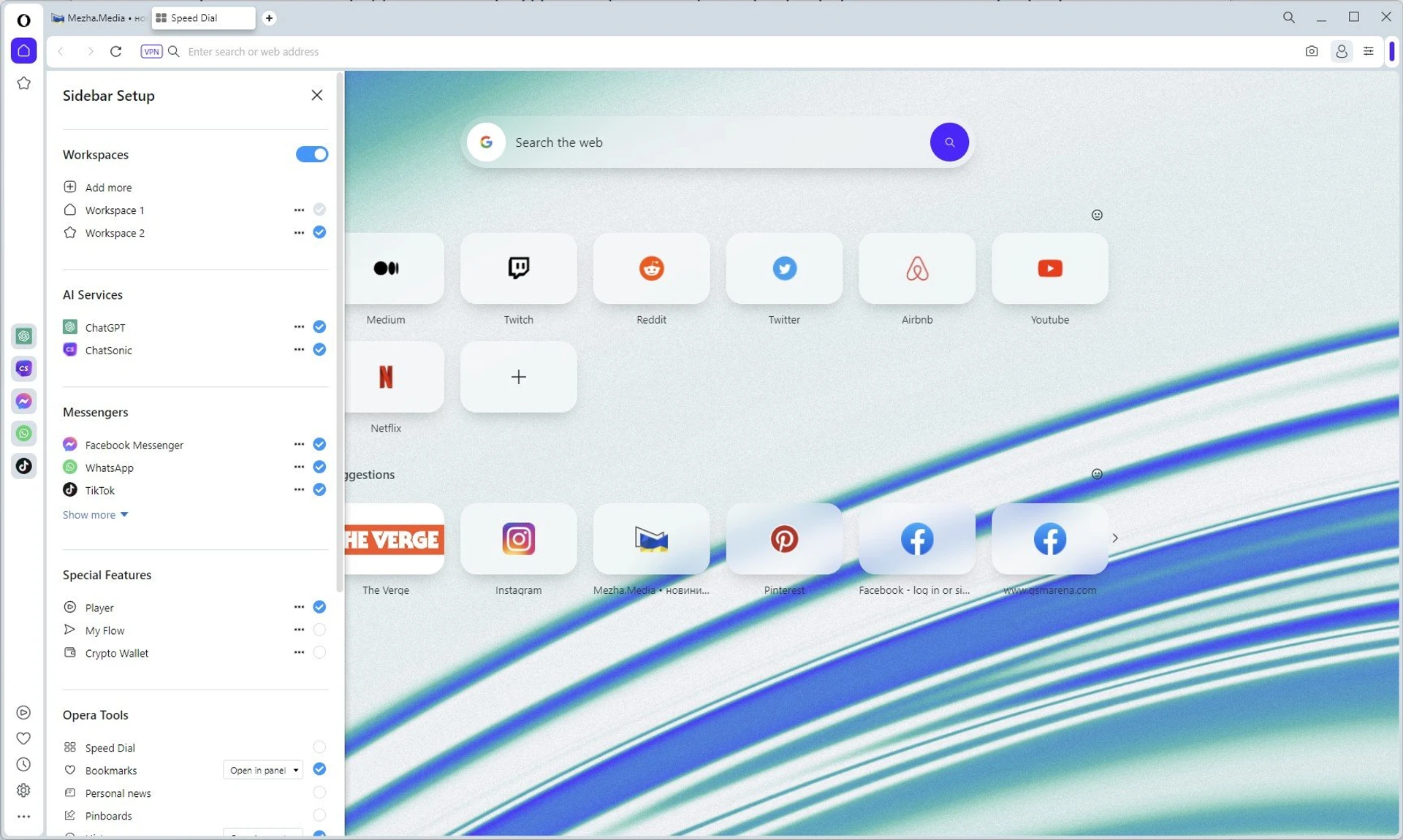Screen dimensions: 1403x840
Task: Enable Speed Dial checkbox in Opera Tools
Action: click(x=319, y=747)
